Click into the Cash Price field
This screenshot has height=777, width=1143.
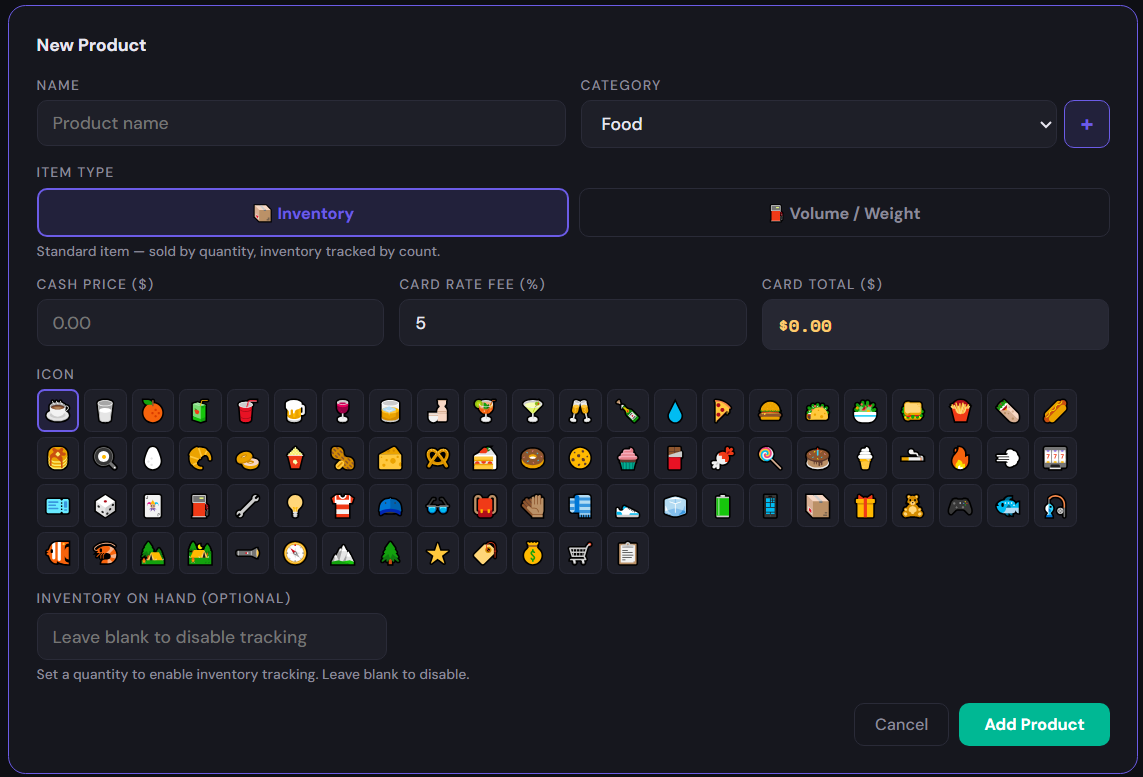[x=210, y=323]
